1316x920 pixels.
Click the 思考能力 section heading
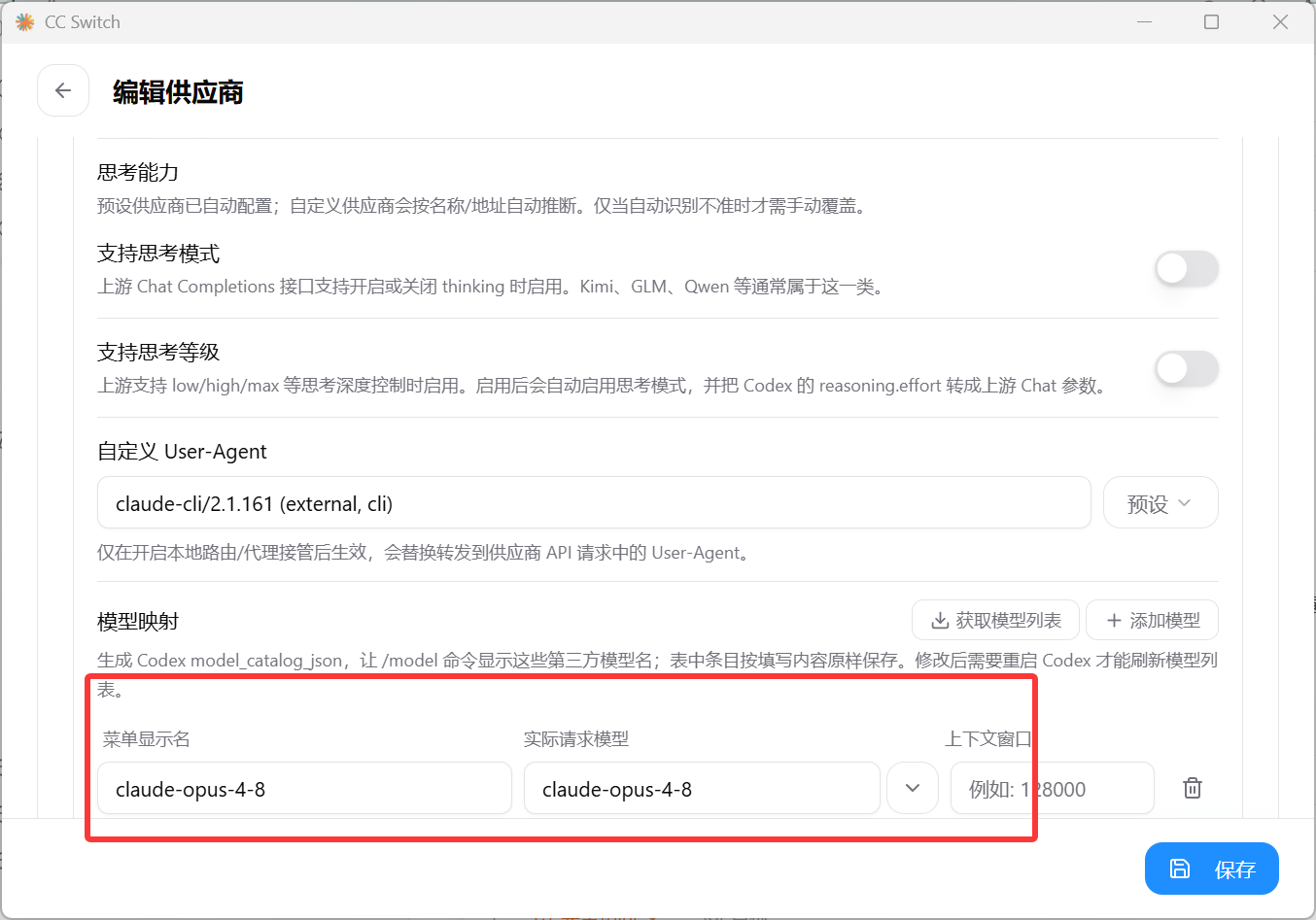click(x=138, y=172)
